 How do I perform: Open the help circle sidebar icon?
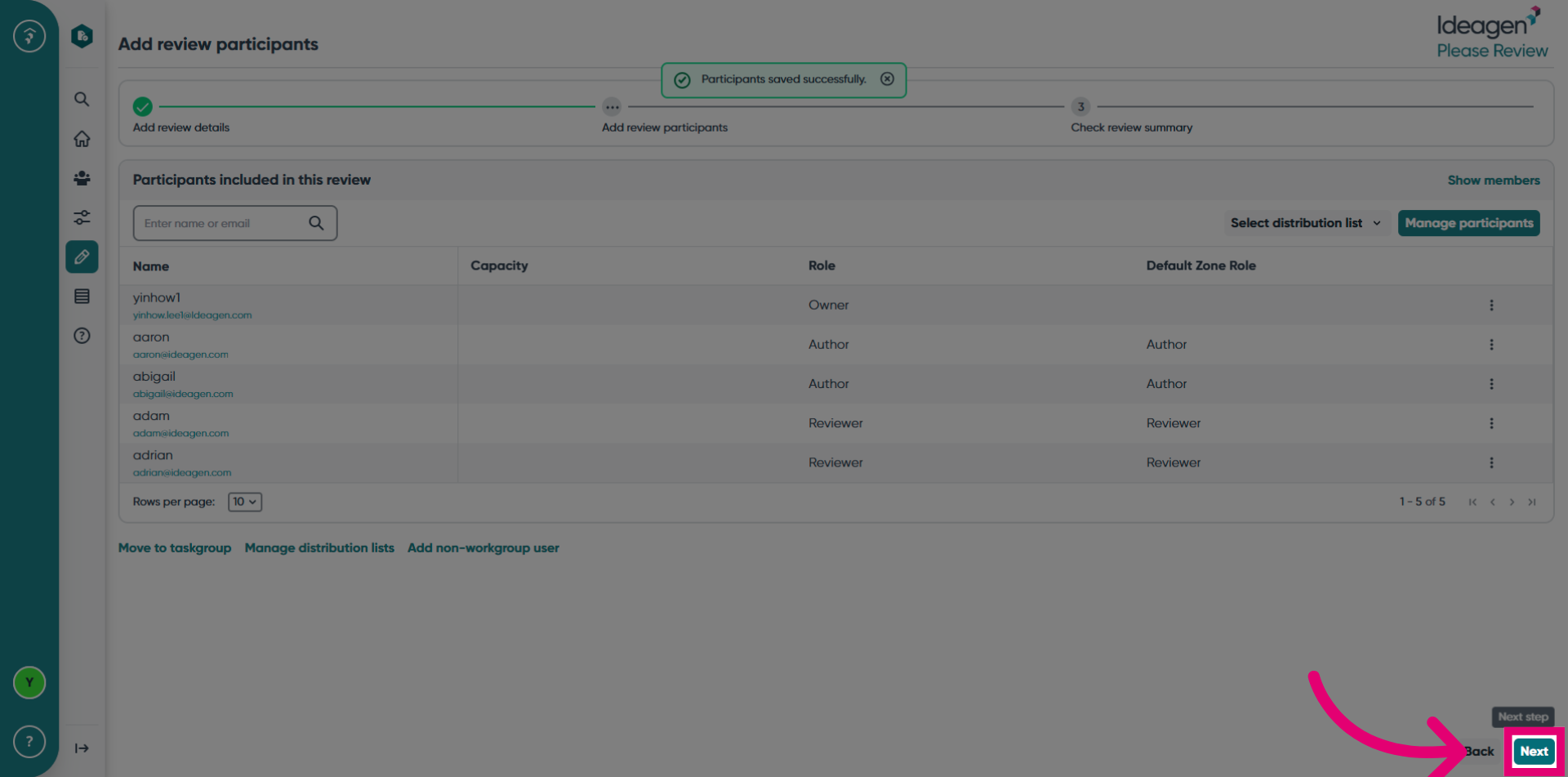point(82,336)
